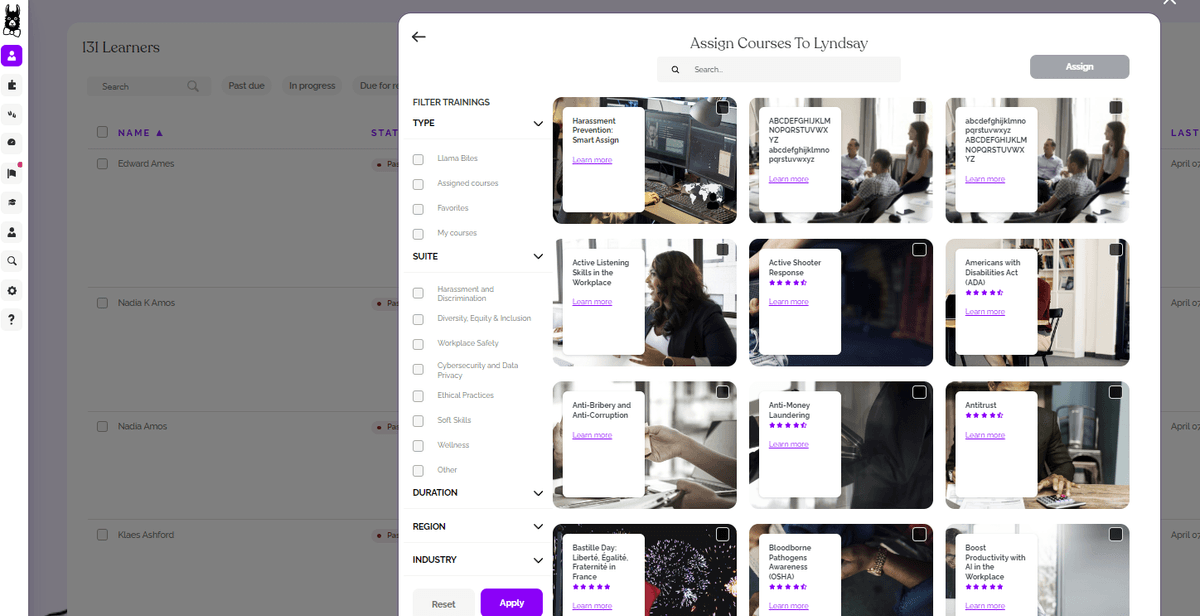
Task: Check the Llama Bites type filter
Action: pyautogui.click(x=418, y=159)
